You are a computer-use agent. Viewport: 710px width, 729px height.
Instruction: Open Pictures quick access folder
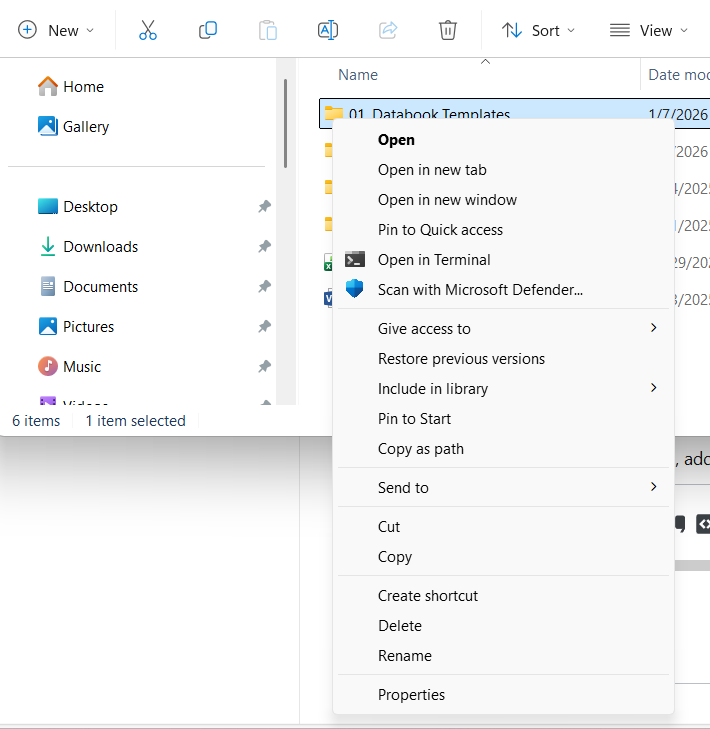[88, 327]
